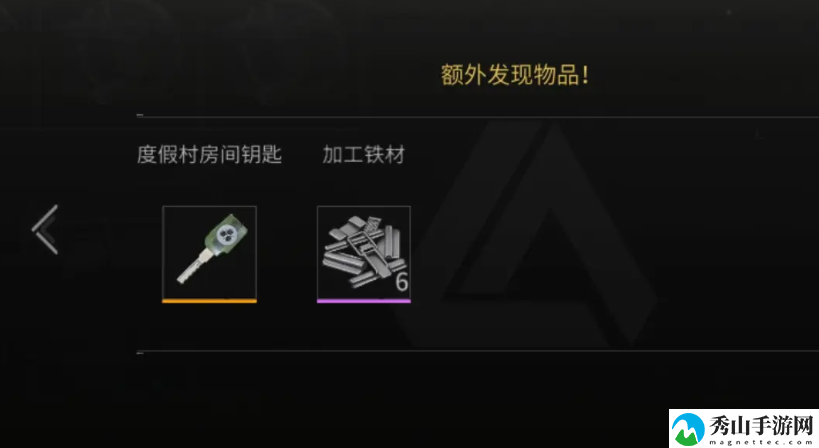
Task: Select the resort room key item icon
Action: [x=209, y=254]
